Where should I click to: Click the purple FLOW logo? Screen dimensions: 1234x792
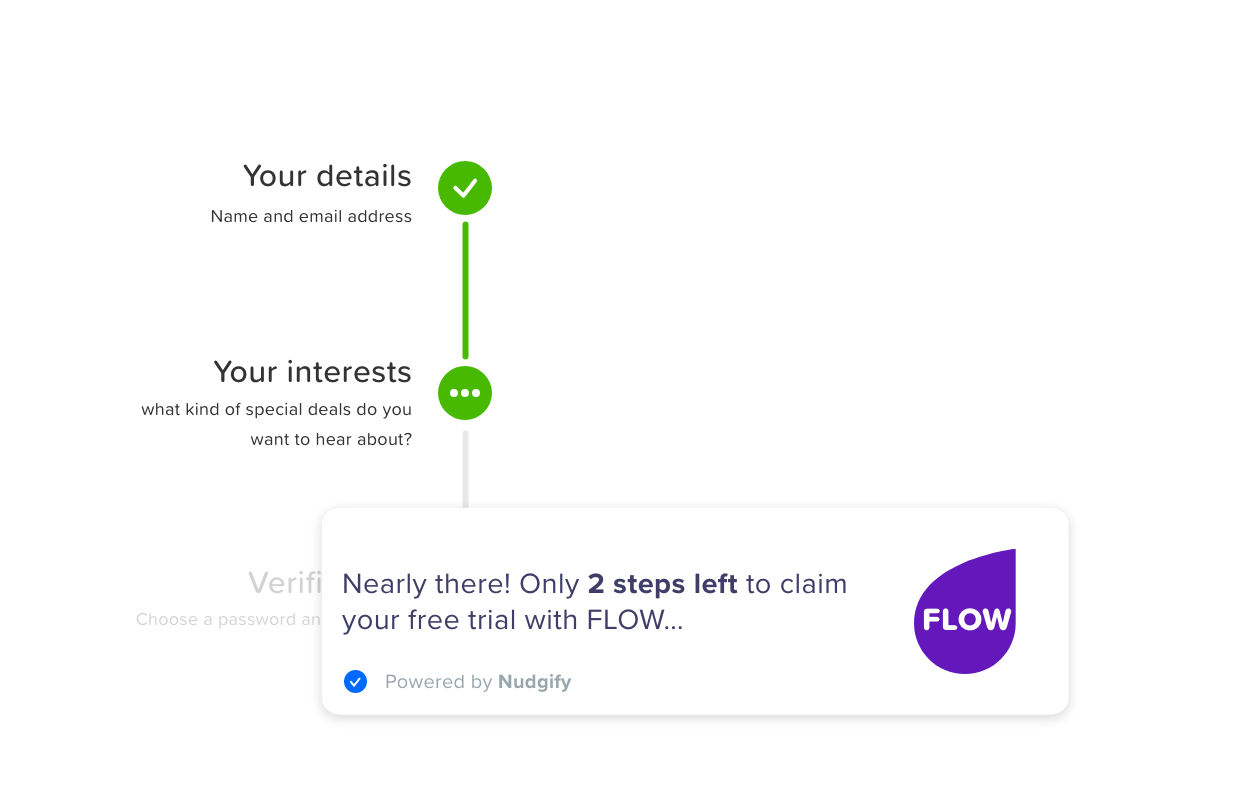pyautogui.click(x=965, y=612)
